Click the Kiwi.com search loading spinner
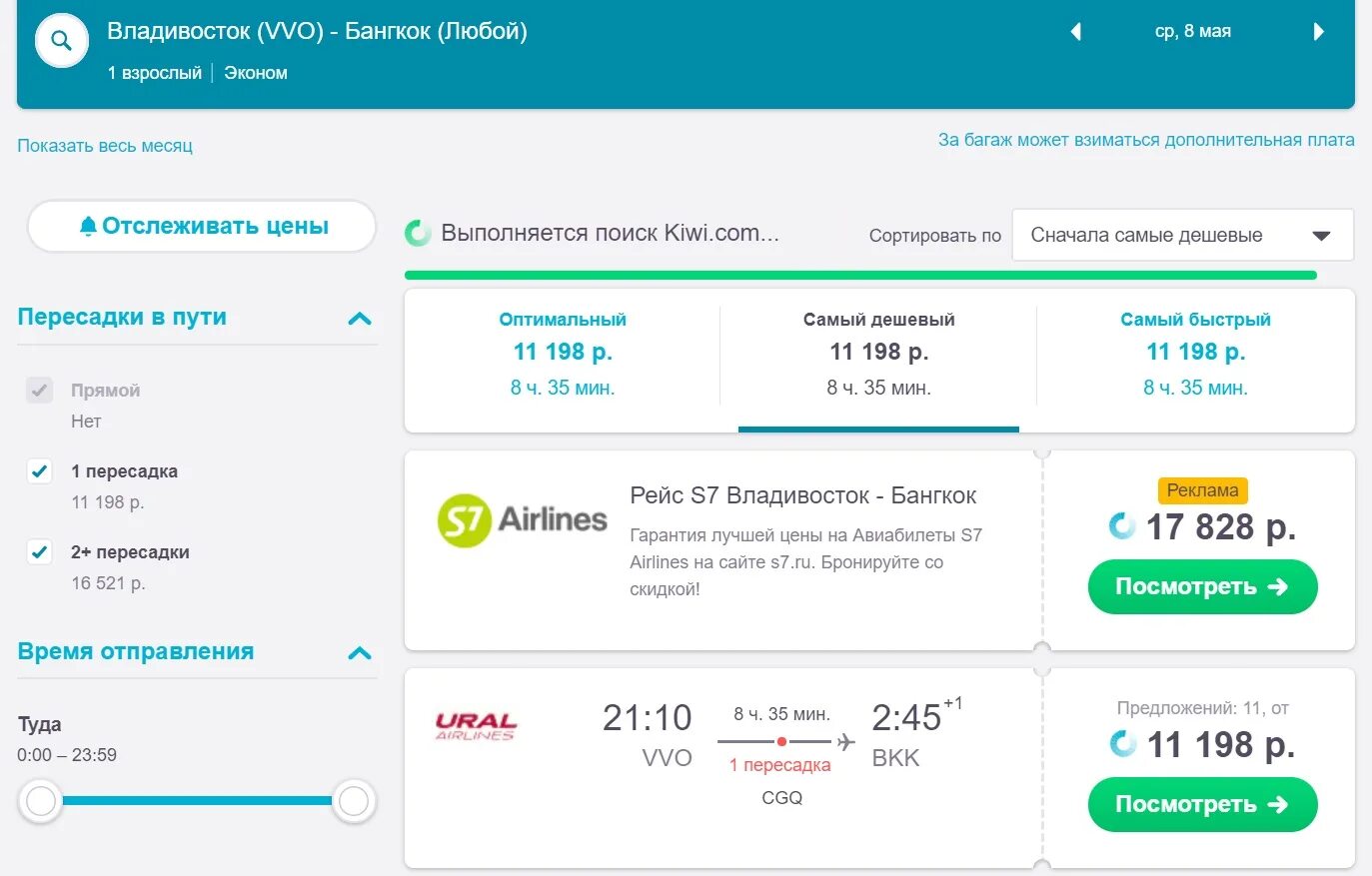 (x=418, y=234)
